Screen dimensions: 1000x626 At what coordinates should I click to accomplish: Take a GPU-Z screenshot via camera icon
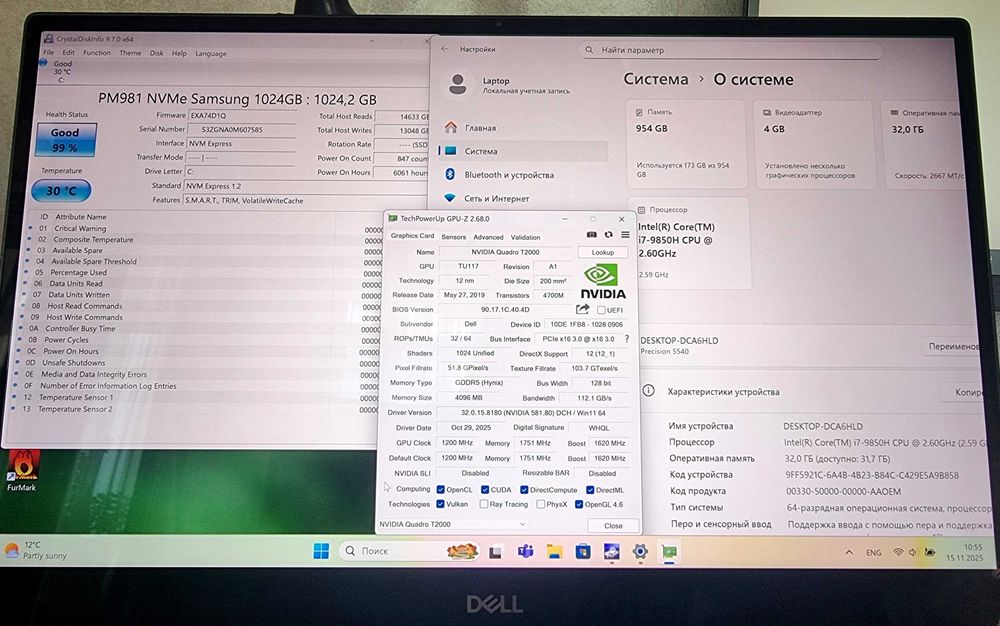591,235
